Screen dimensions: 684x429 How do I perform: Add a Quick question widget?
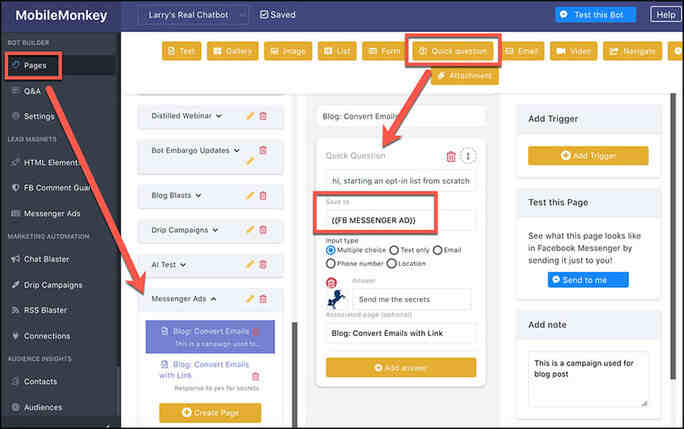point(453,51)
